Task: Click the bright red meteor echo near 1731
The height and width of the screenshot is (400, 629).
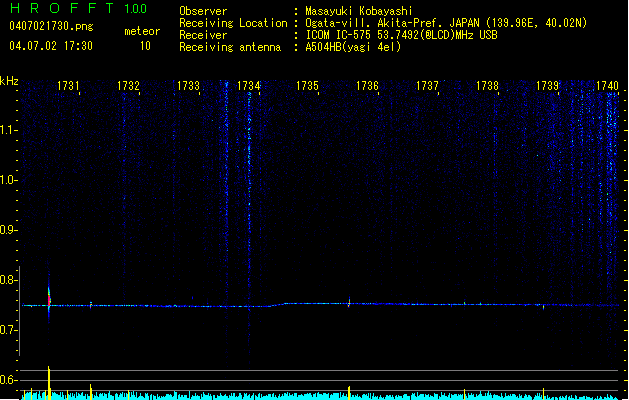Action: 49,300
